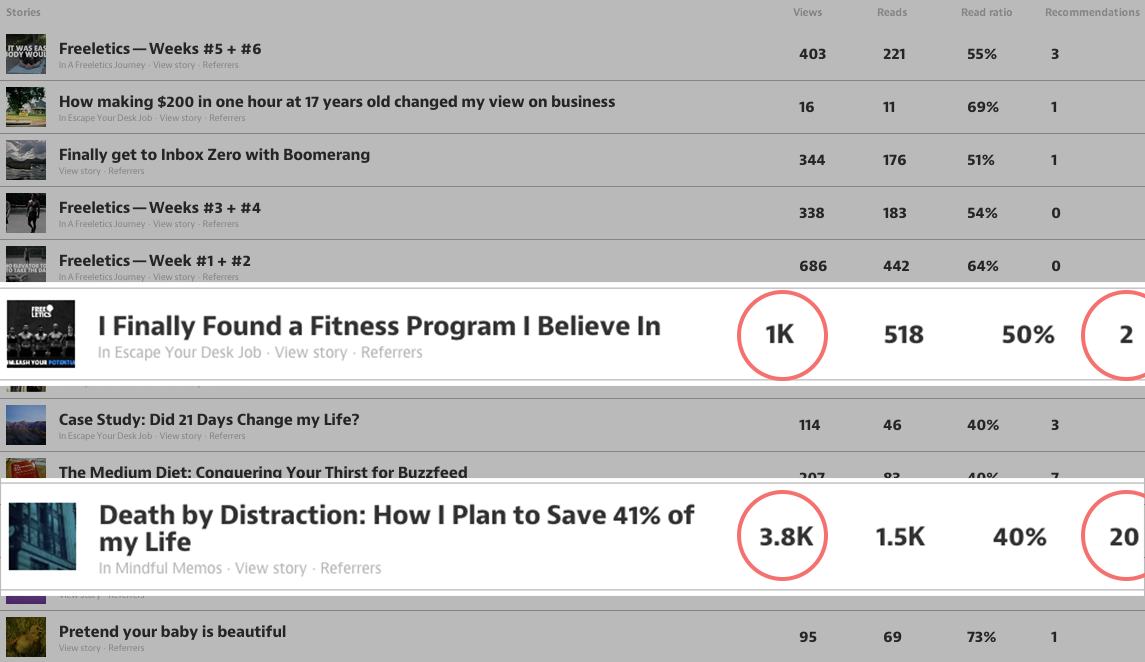Viewport: 1145px width, 662px height.
Task: Open the Death by Distraction thumbnail
Action: click(42, 536)
